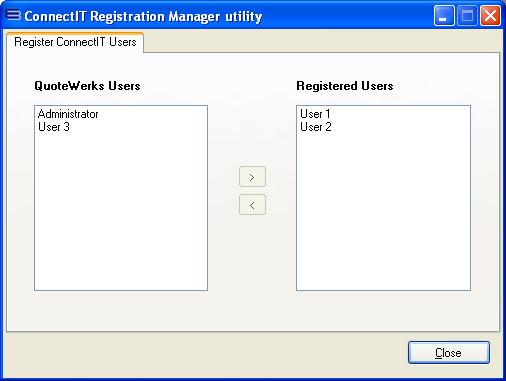Click the ConnectIT app icon in title bar

[13, 15]
